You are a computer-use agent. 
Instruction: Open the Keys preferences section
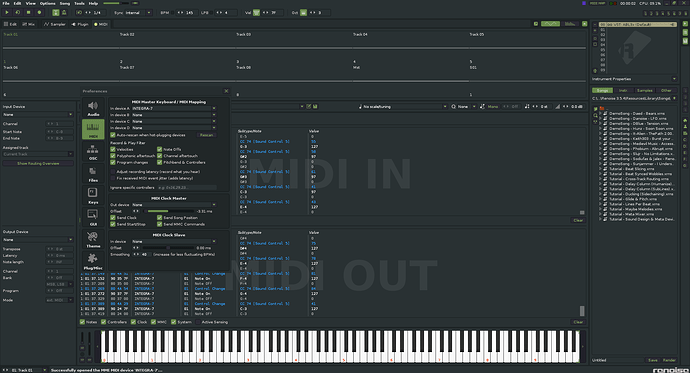pos(93,195)
